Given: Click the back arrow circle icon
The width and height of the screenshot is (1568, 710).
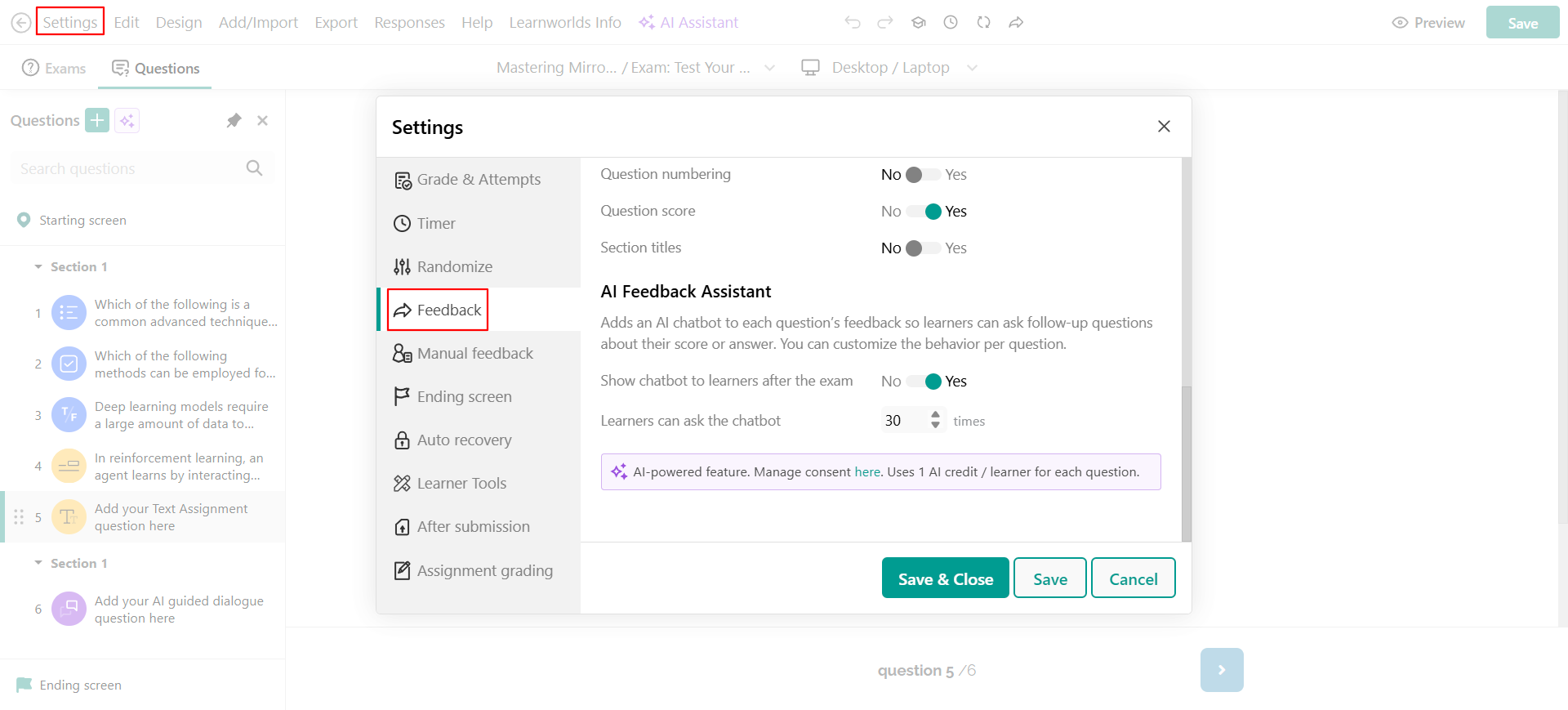Looking at the screenshot, I should (x=21, y=23).
